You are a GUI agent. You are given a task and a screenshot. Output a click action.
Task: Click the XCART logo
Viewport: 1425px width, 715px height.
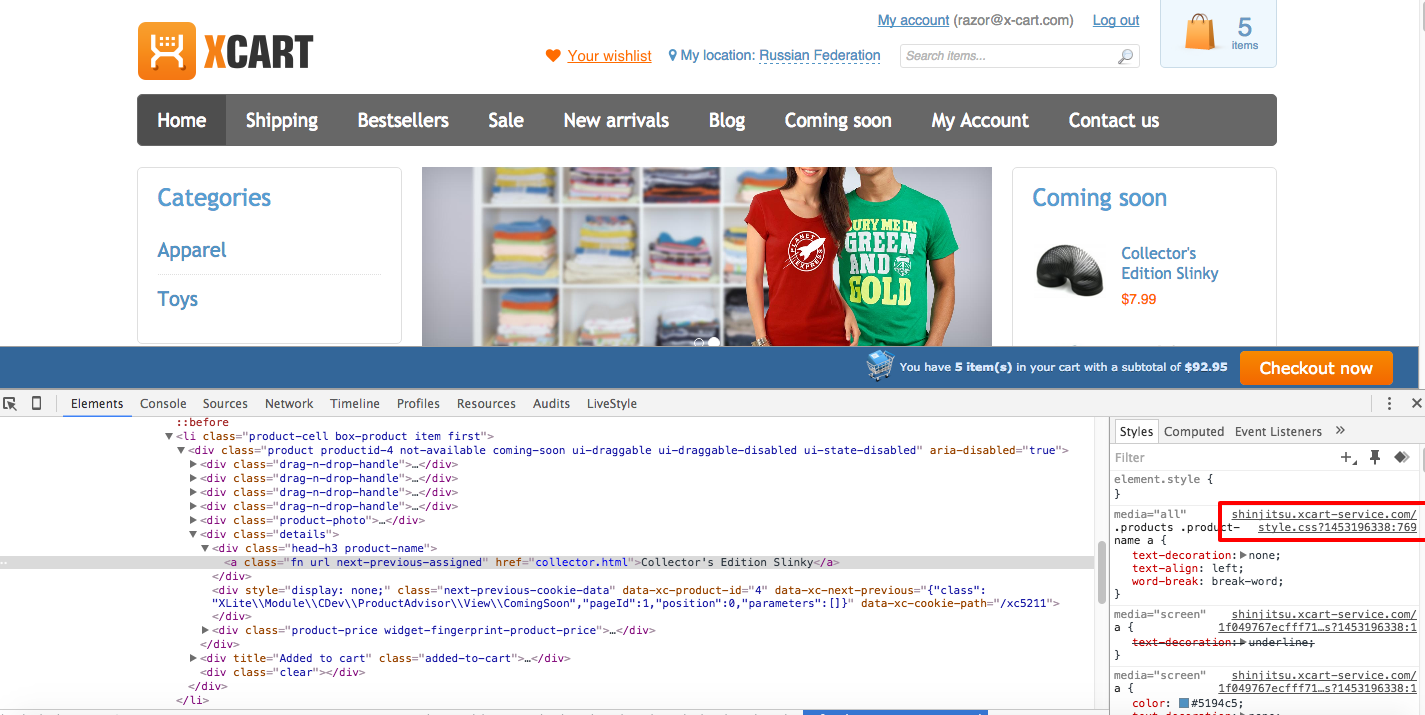point(226,51)
